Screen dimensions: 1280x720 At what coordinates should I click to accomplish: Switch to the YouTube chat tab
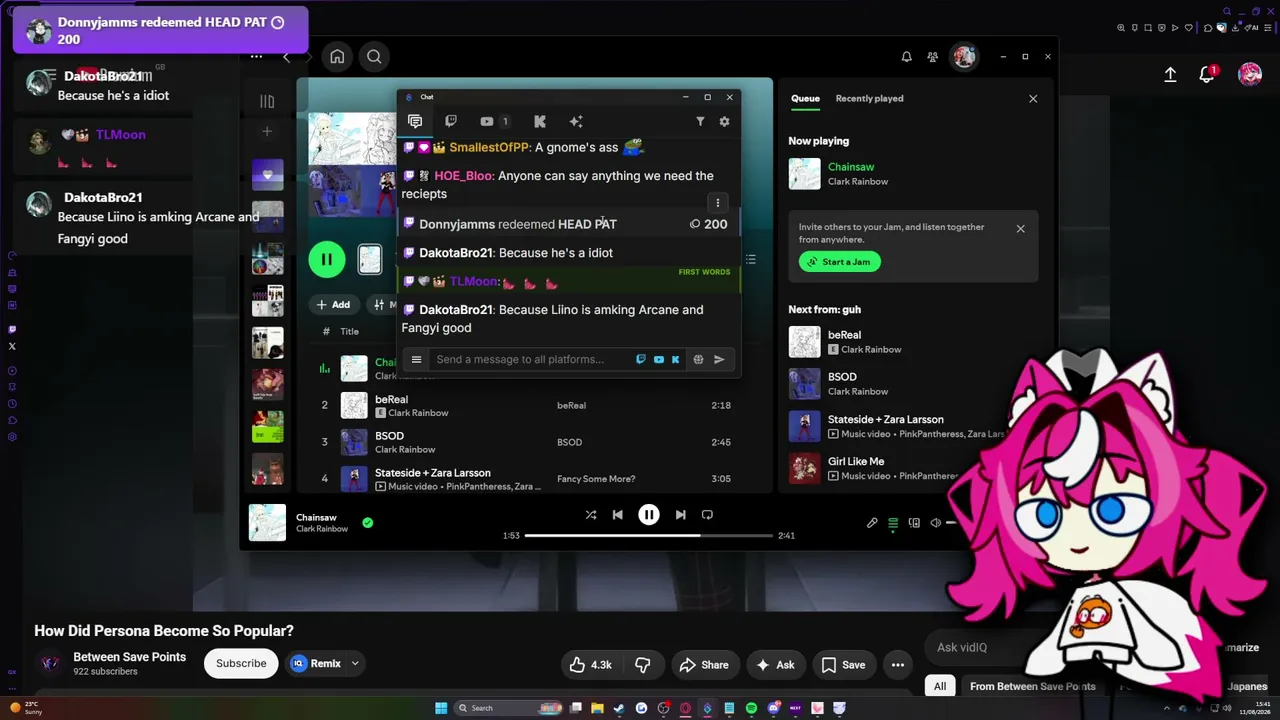point(494,121)
